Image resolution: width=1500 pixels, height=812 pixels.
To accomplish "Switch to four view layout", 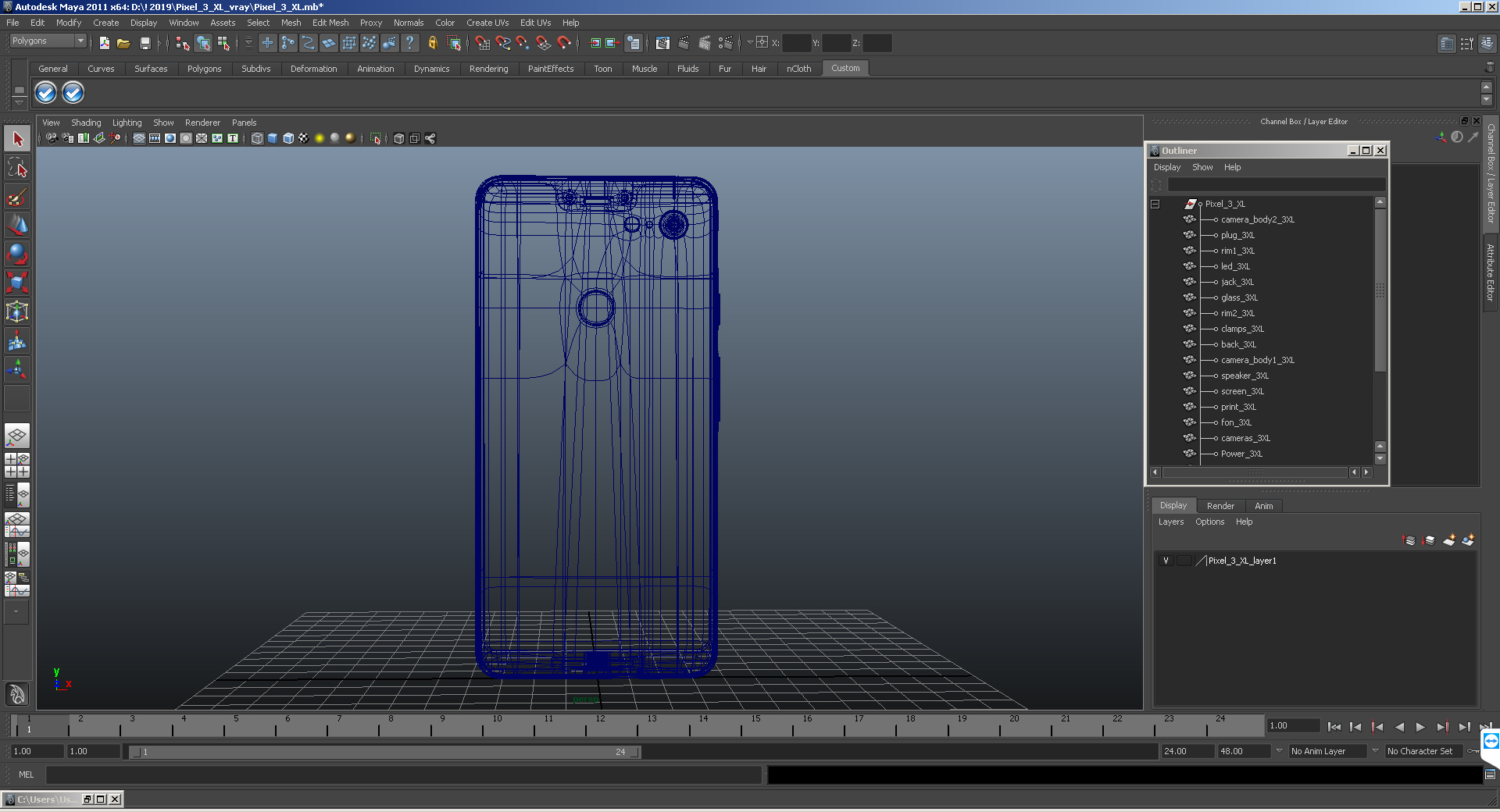I will 17,465.
